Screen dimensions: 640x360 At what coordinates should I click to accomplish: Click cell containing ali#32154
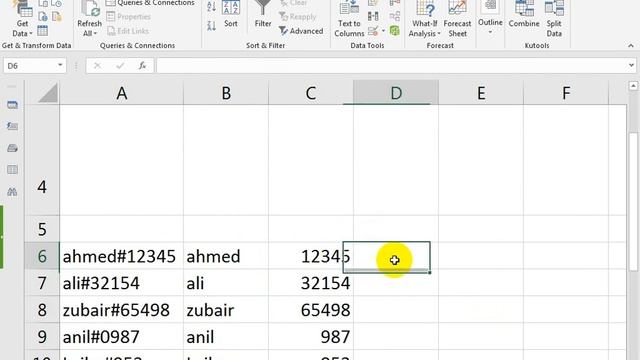pos(122,283)
